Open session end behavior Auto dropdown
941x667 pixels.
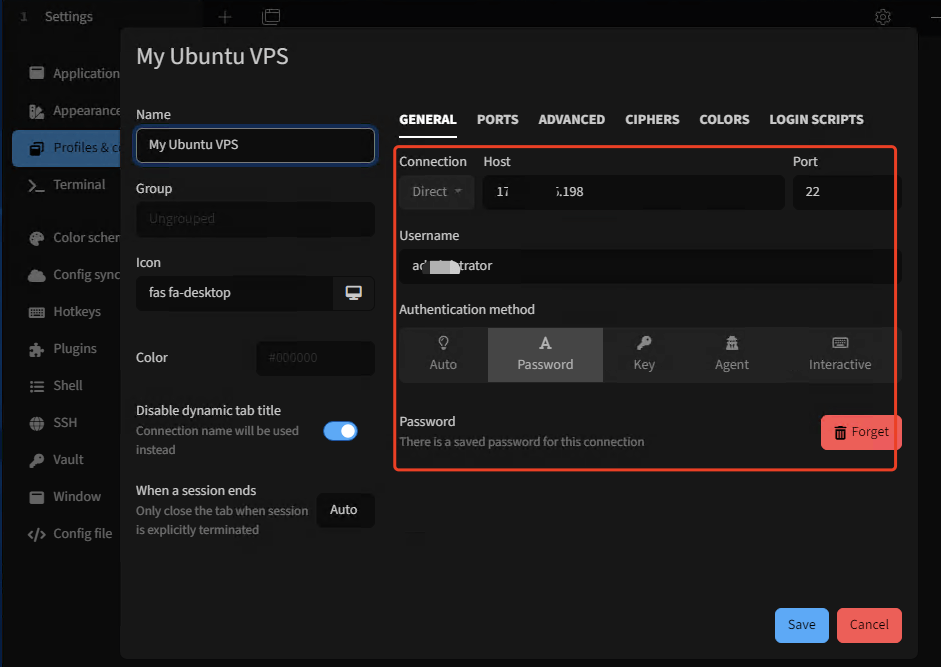[x=346, y=510]
